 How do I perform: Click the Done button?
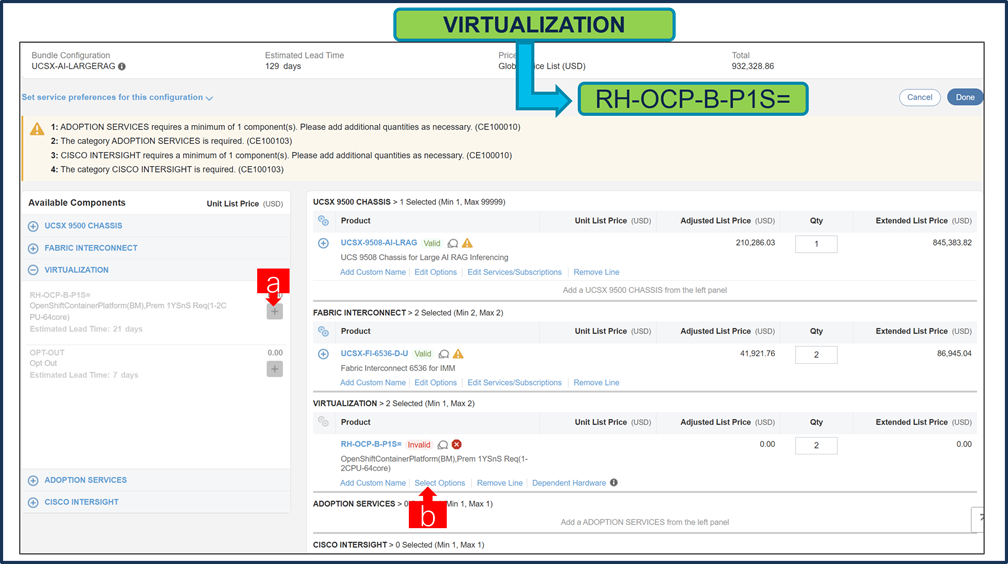(x=965, y=97)
